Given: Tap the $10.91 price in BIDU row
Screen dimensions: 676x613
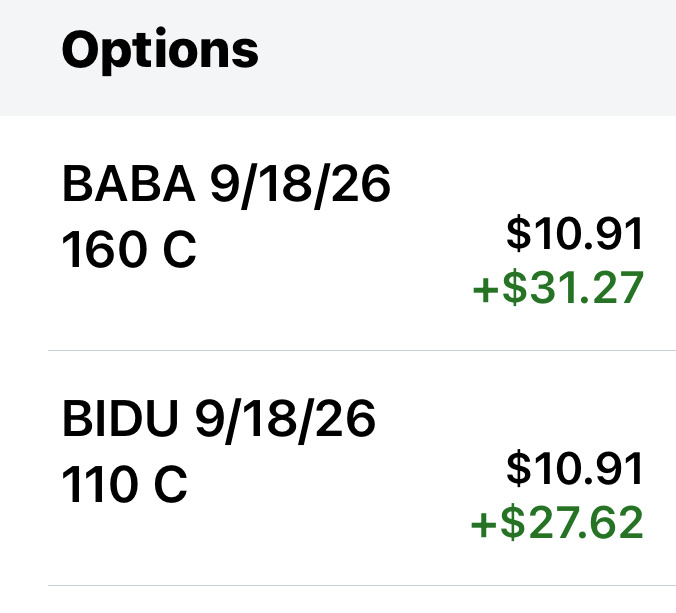Looking at the screenshot, I should (574, 469).
